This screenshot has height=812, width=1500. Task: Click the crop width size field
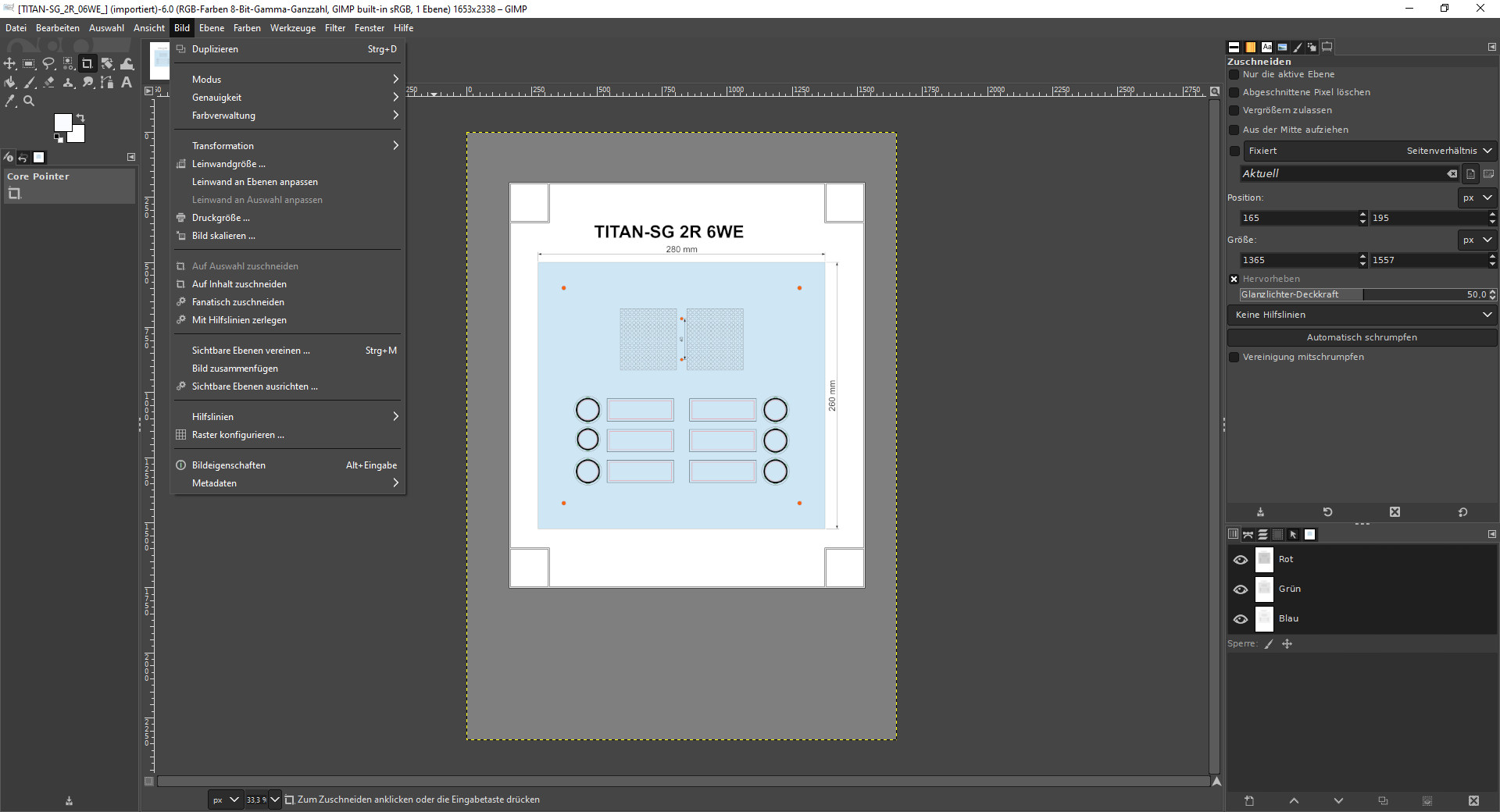1297,260
